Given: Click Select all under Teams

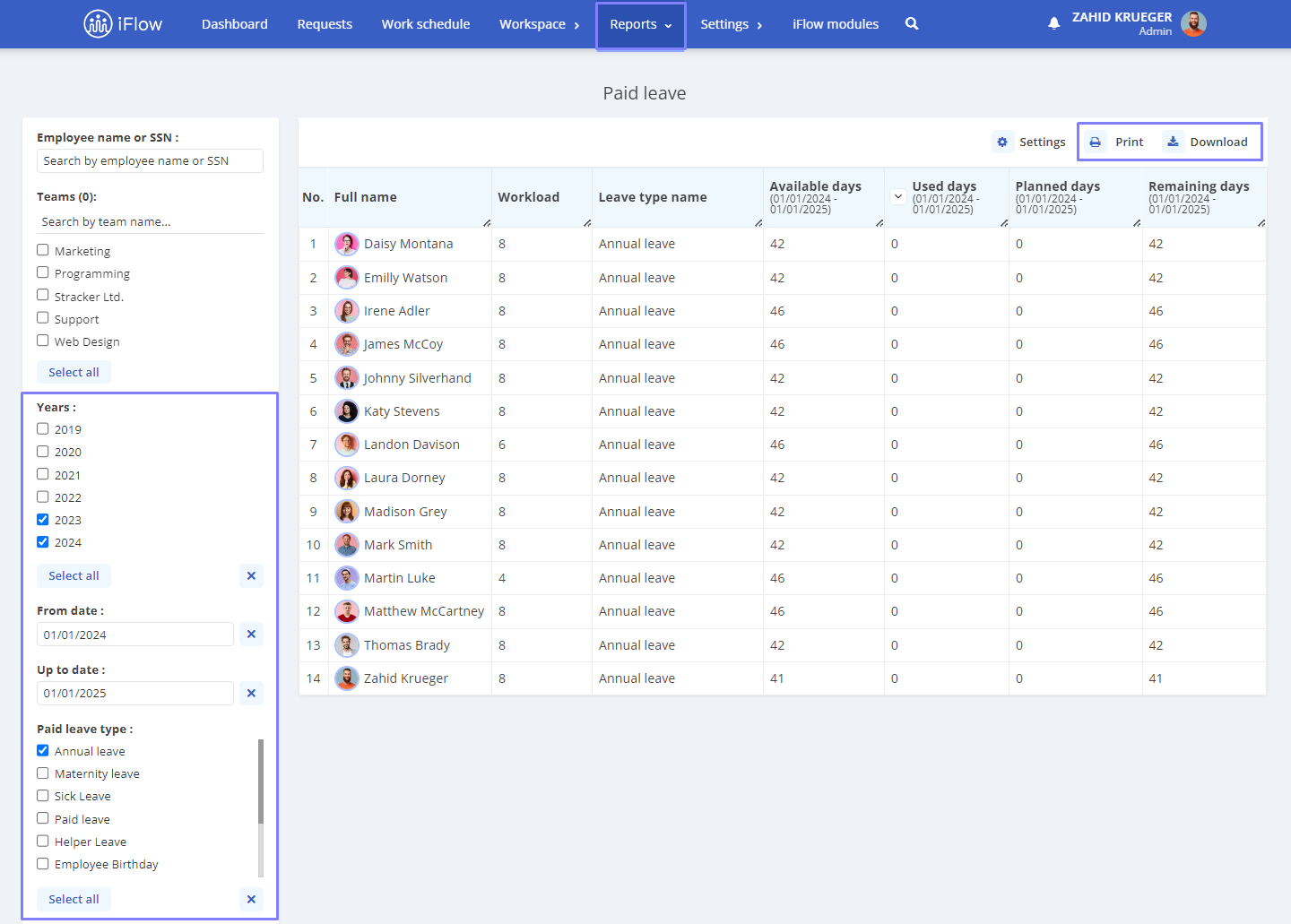Looking at the screenshot, I should pyautogui.click(x=74, y=372).
